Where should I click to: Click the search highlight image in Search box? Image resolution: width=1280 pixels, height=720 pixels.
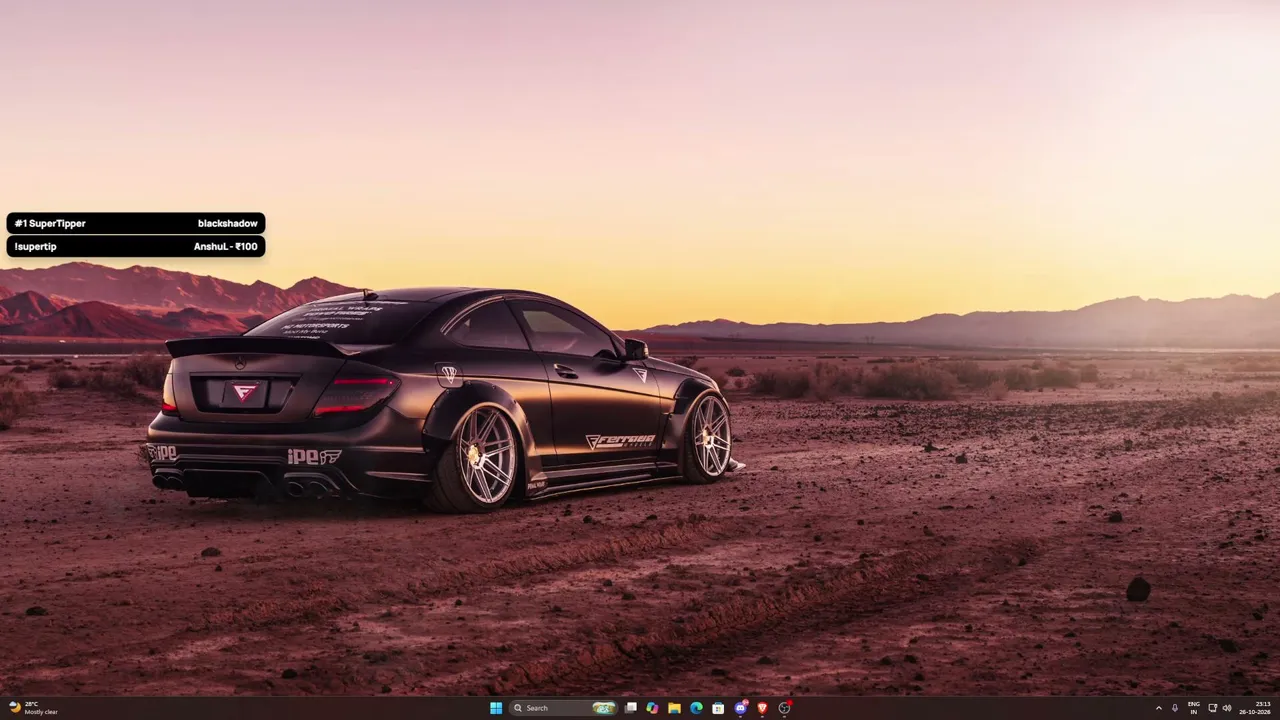[x=603, y=708]
